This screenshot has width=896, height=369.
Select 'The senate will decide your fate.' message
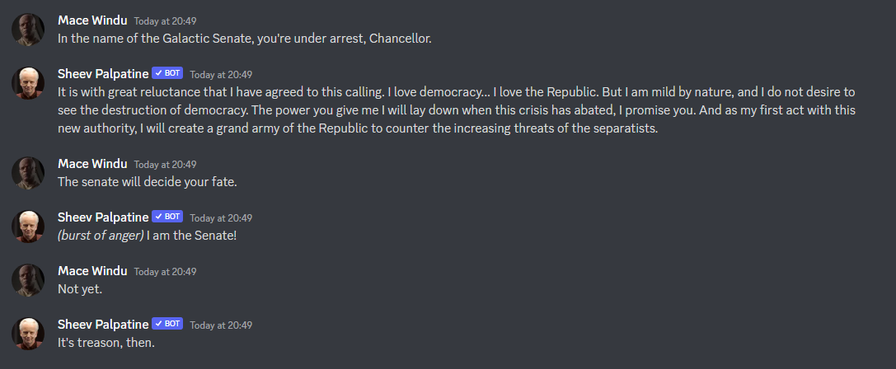pyautogui.click(x=147, y=182)
